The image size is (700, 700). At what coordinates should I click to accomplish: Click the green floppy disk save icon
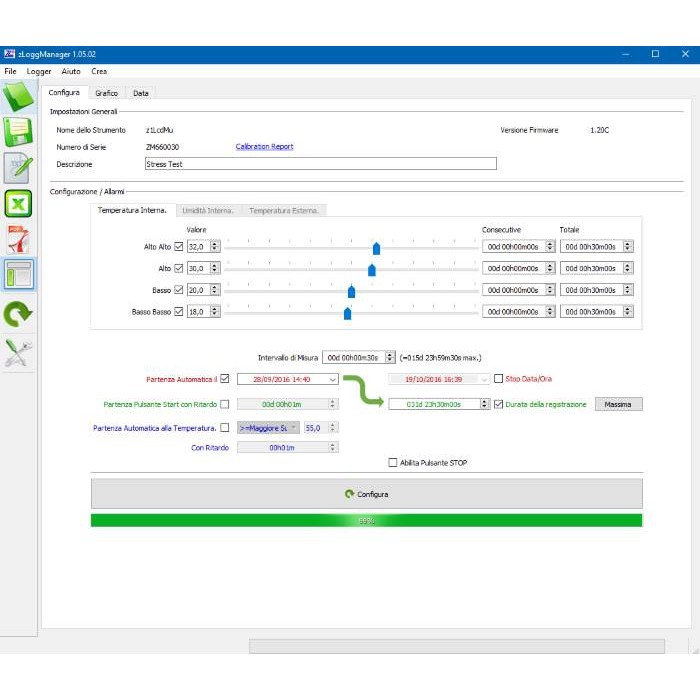pos(18,132)
